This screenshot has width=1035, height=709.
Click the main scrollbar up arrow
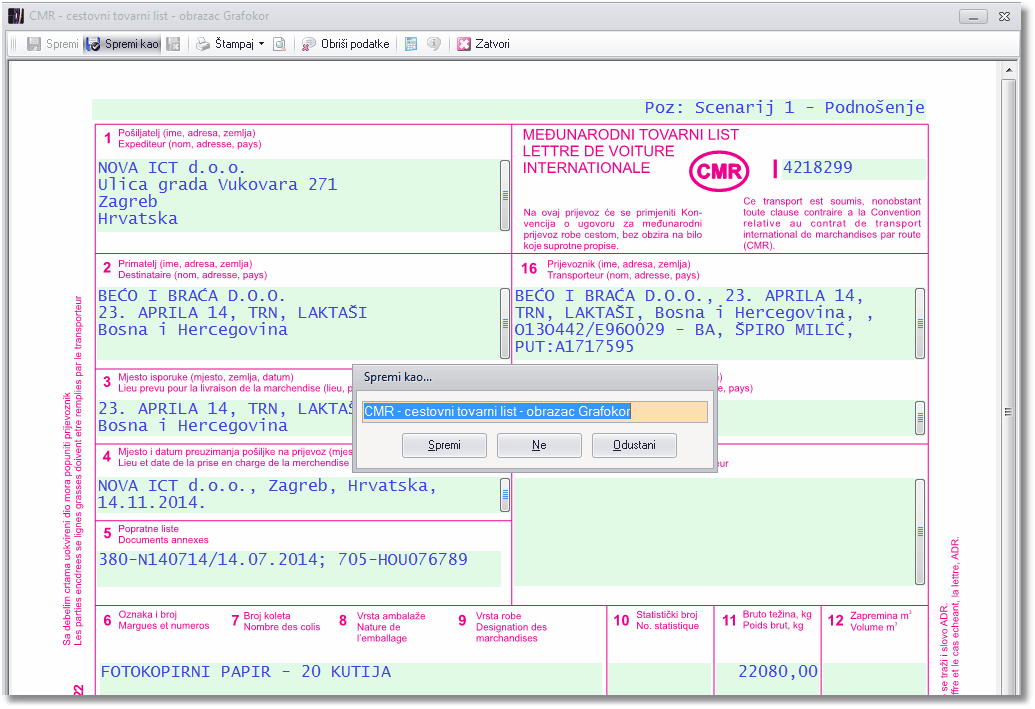[1008, 69]
